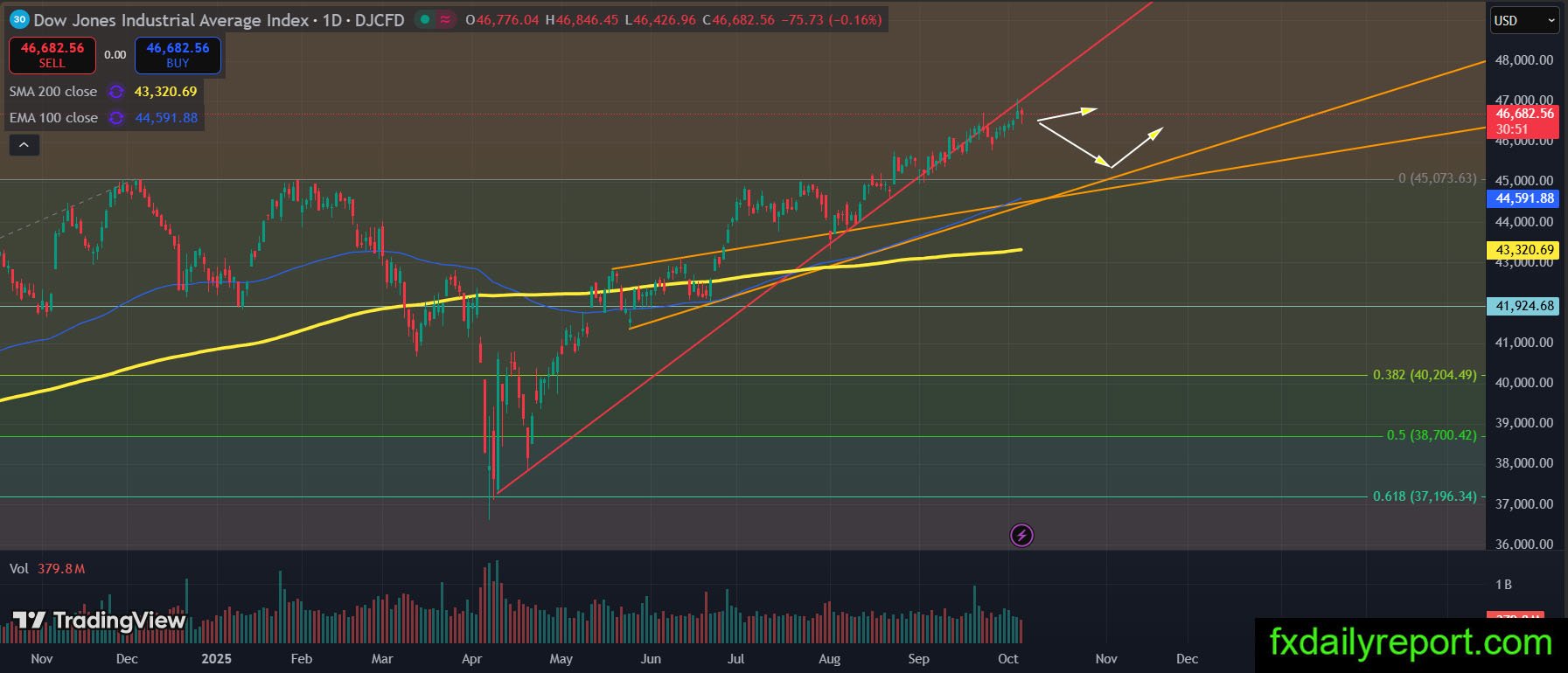Click the blue 44,591.88 EMA price axis tag
The height and width of the screenshot is (673, 1568).
(1523, 198)
